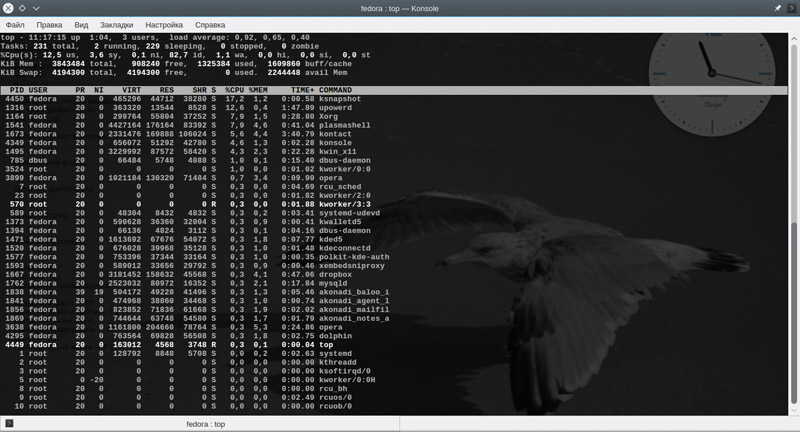
Task: Click the 'KiB Mem' summary line
Action: tap(176, 64)
